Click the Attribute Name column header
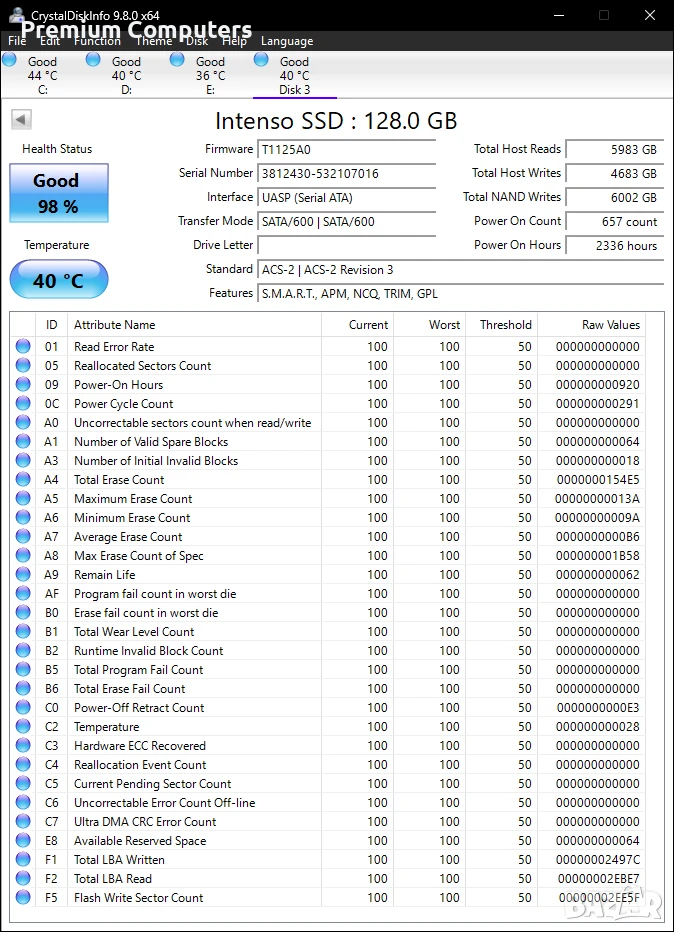The width and height of the screenshot is (674, 932). tap(194, 325)
